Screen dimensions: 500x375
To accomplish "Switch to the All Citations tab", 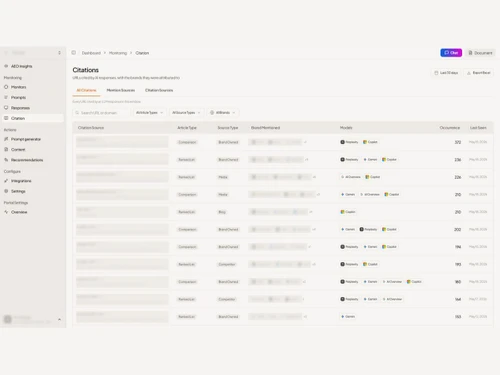I will [x=86, y=90].
